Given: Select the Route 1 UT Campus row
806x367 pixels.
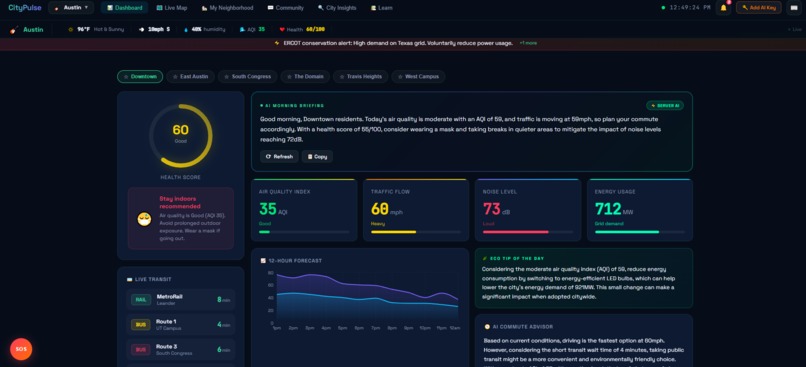Looking at the screenshot, I should pyautogui.click(x=180, y=324).
